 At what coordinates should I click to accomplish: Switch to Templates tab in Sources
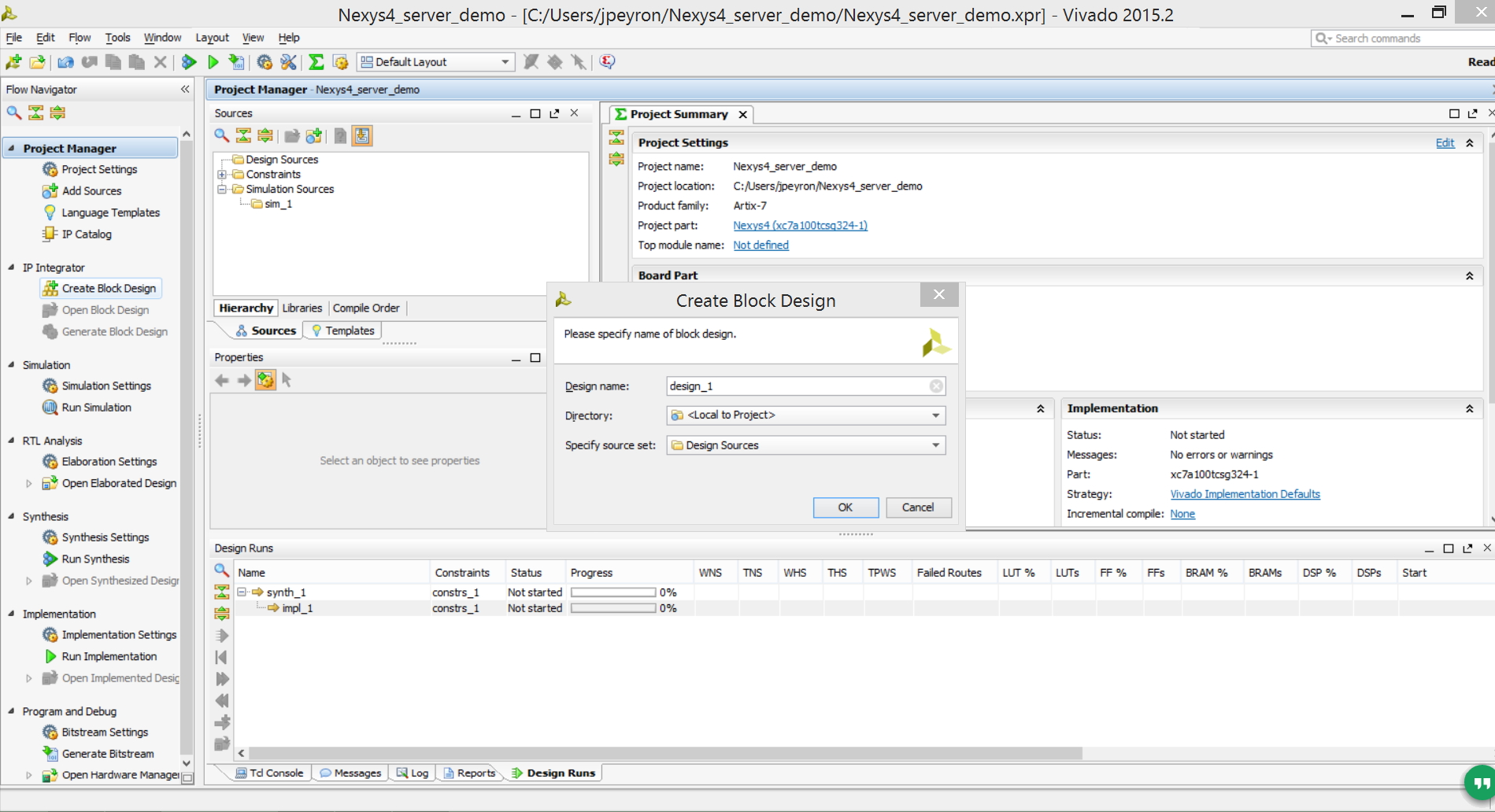(342, 331)
